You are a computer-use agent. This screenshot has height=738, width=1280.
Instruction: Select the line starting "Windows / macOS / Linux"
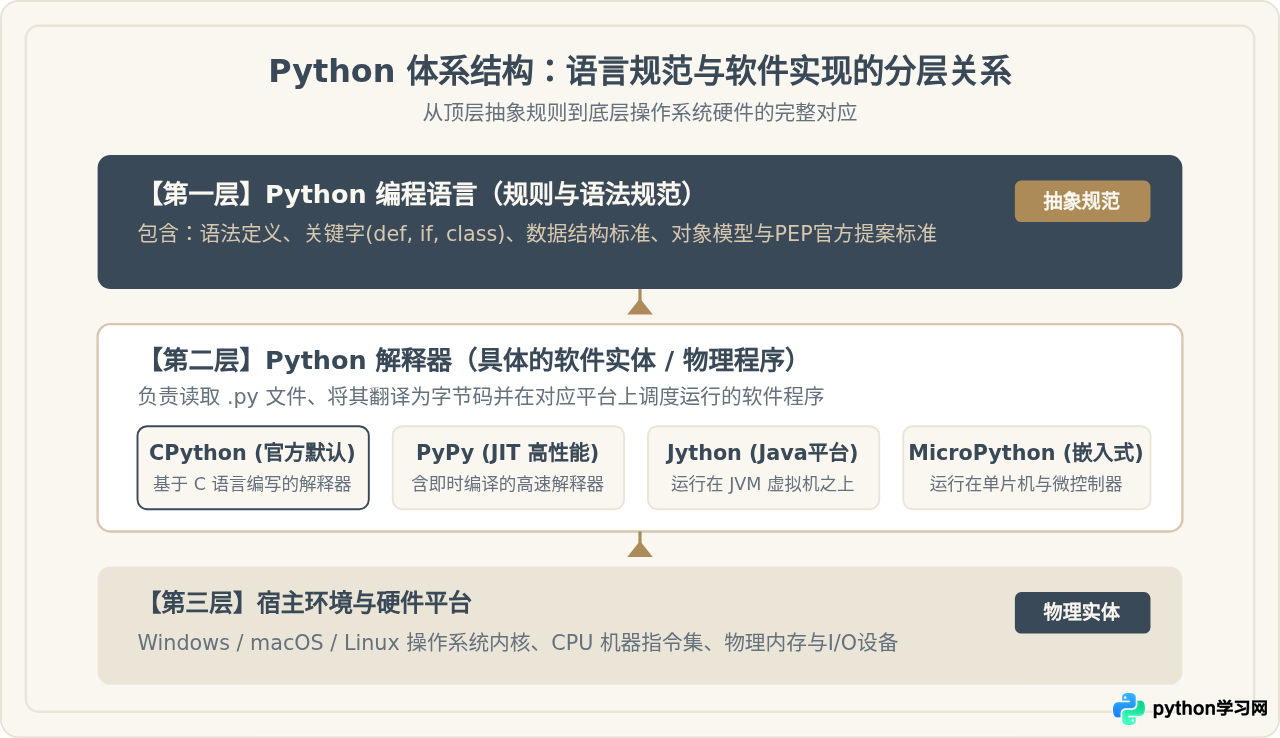point(518,643)
